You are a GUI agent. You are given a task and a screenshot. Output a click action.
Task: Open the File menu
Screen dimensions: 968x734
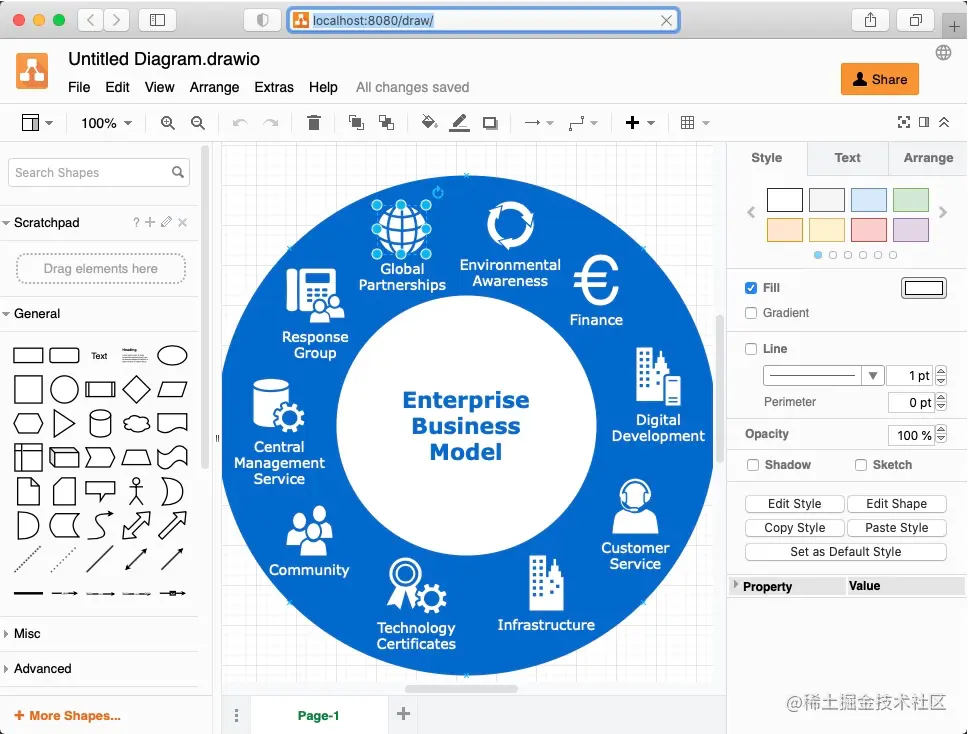tap(79, 87)
